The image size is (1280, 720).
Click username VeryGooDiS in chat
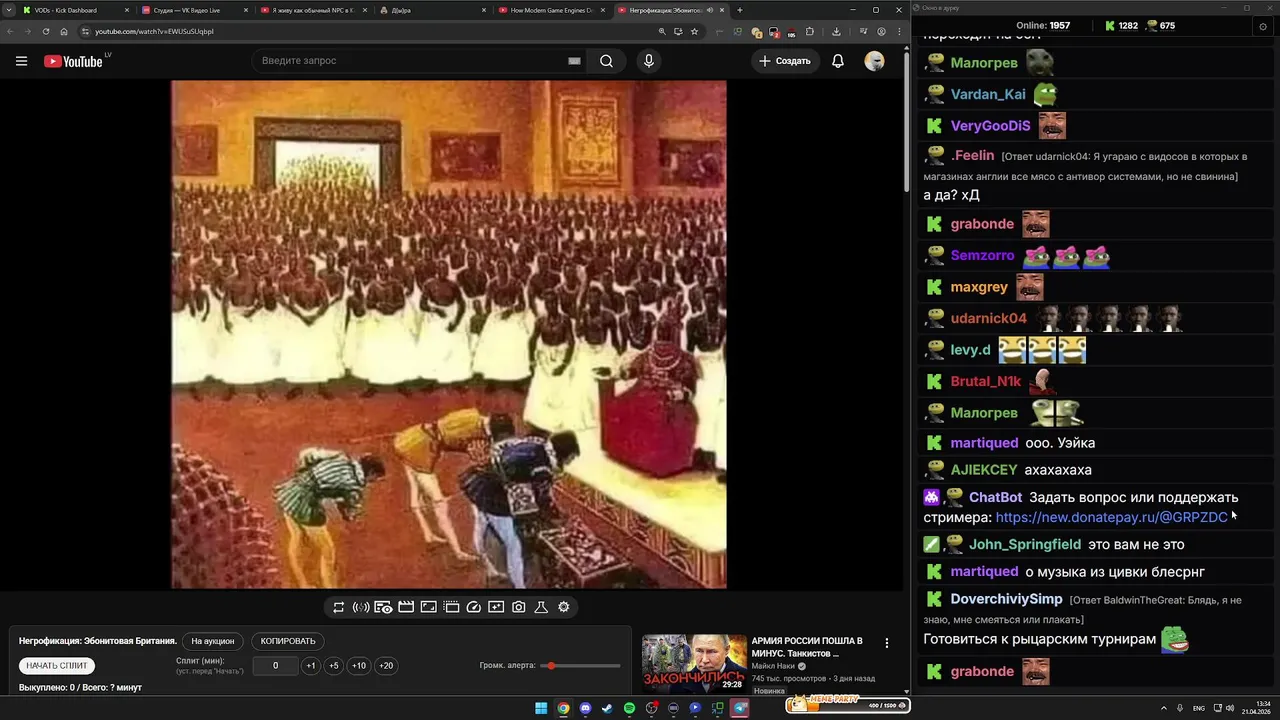pos(990,126)
